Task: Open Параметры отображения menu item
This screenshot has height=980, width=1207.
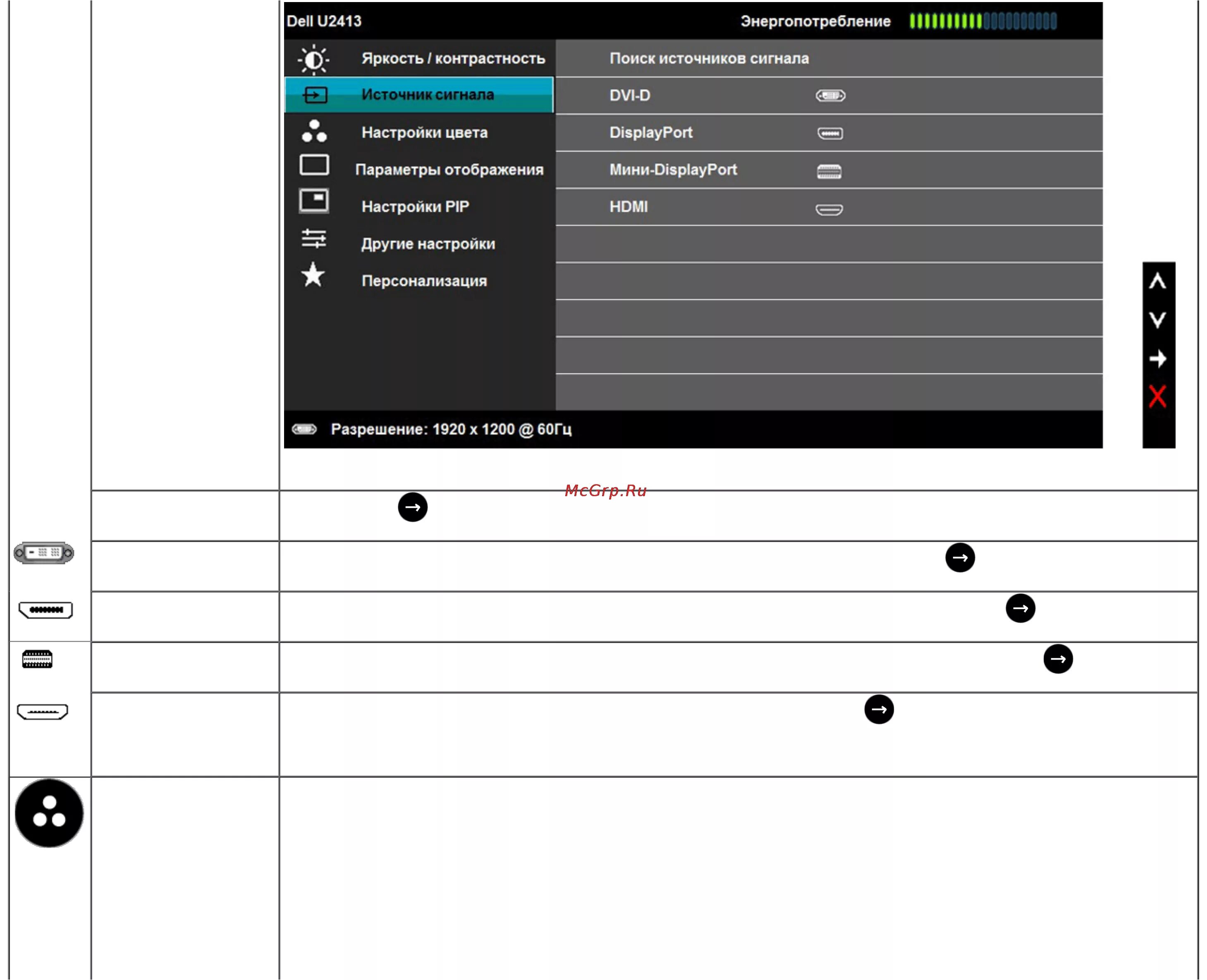Action: 449,170
